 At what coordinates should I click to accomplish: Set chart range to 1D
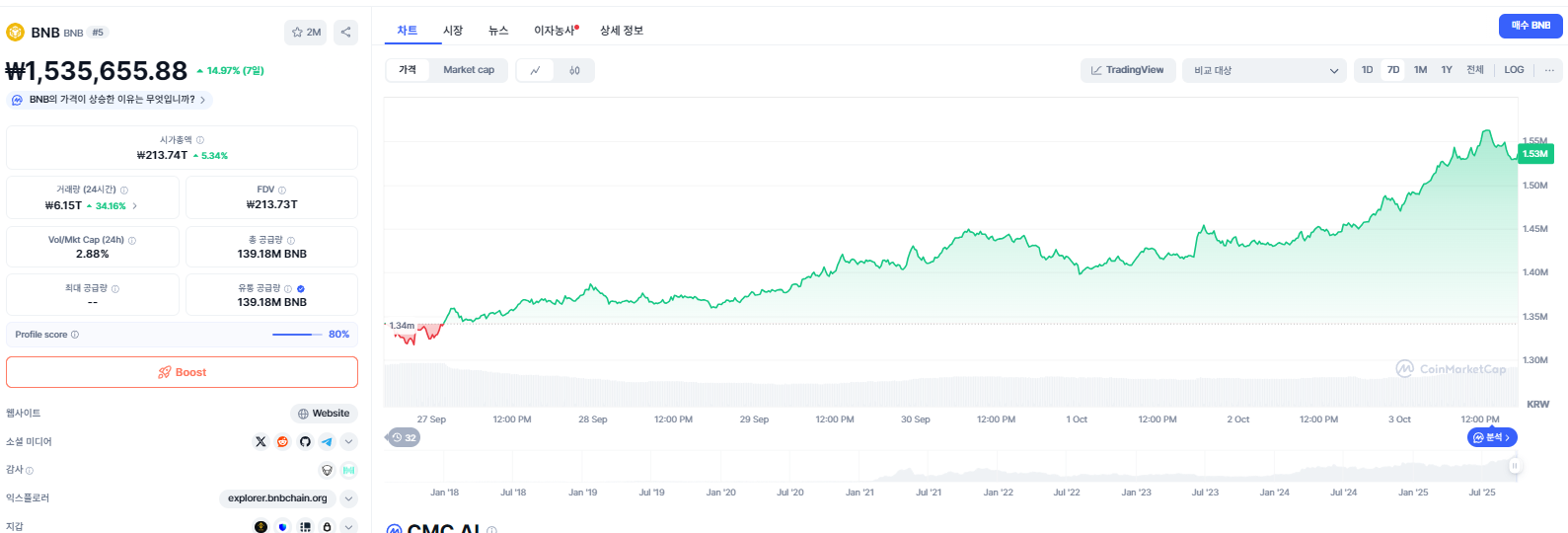1367,70
